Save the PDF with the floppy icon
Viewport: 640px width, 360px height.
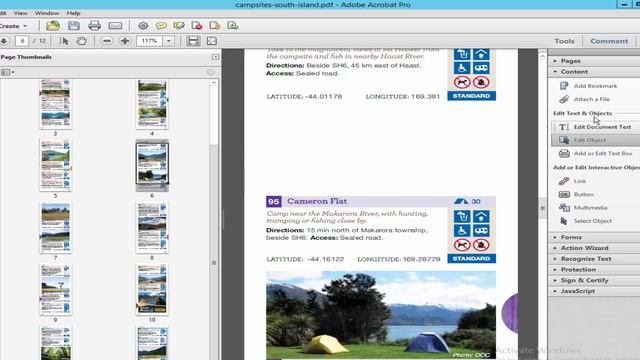(74, 26)
